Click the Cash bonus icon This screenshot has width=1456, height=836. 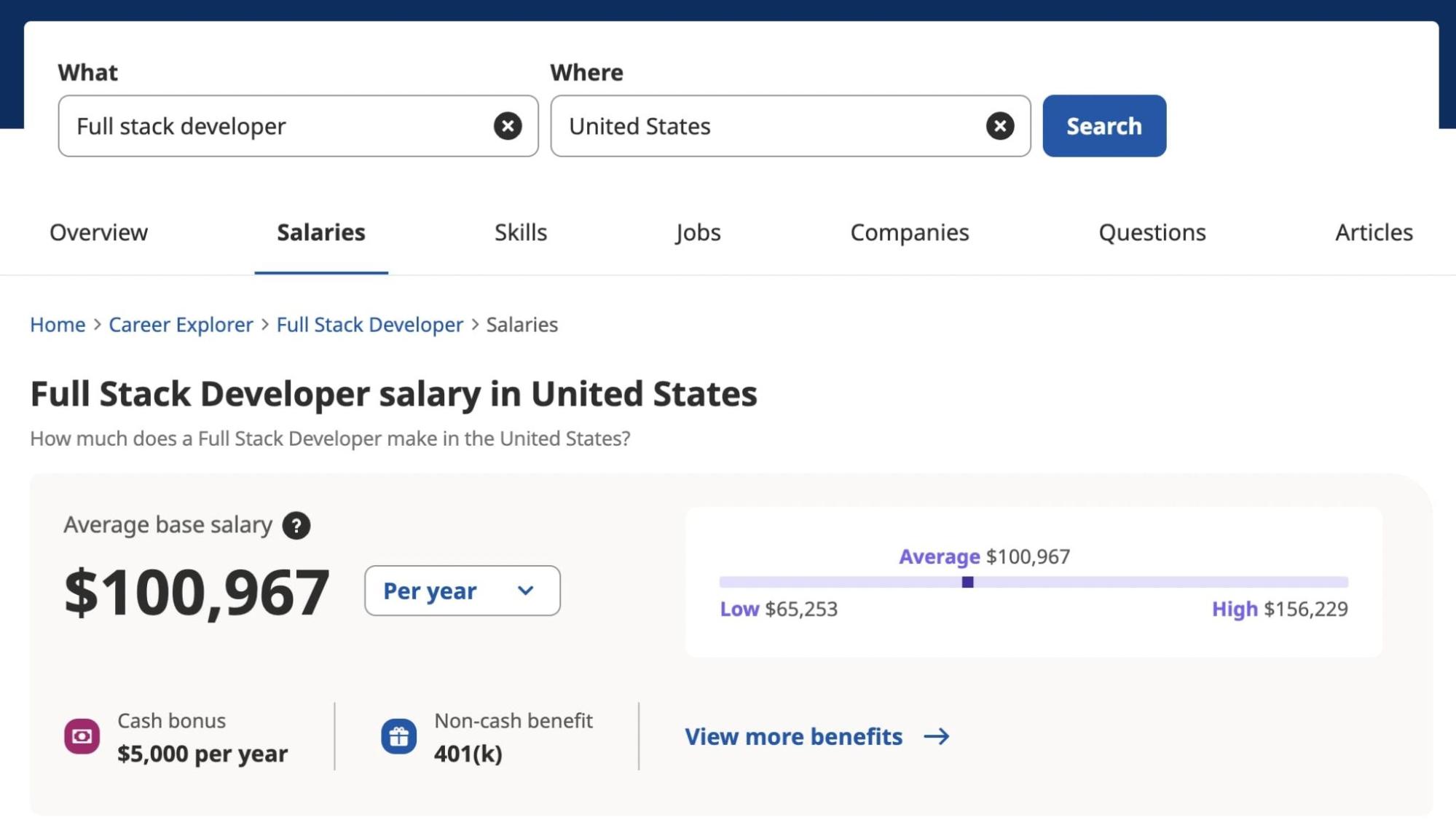pyautogui.click(x=82, y=736)
